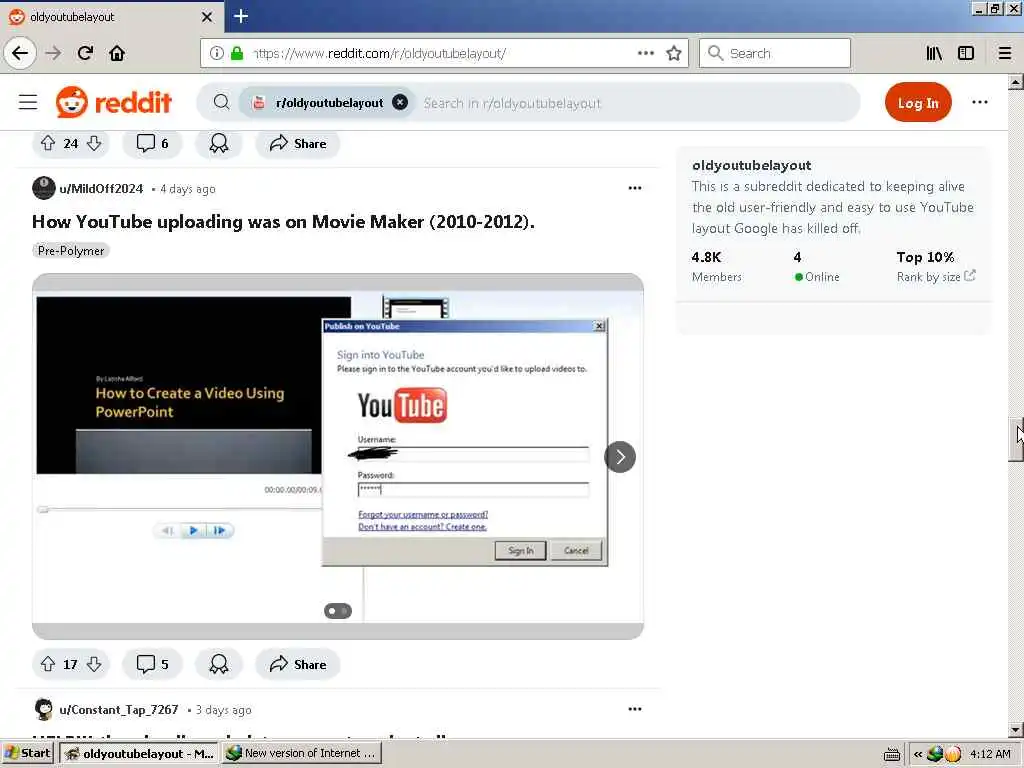
Task: Click the 4:12 AM taskbar clock
Action: point(990,754)
